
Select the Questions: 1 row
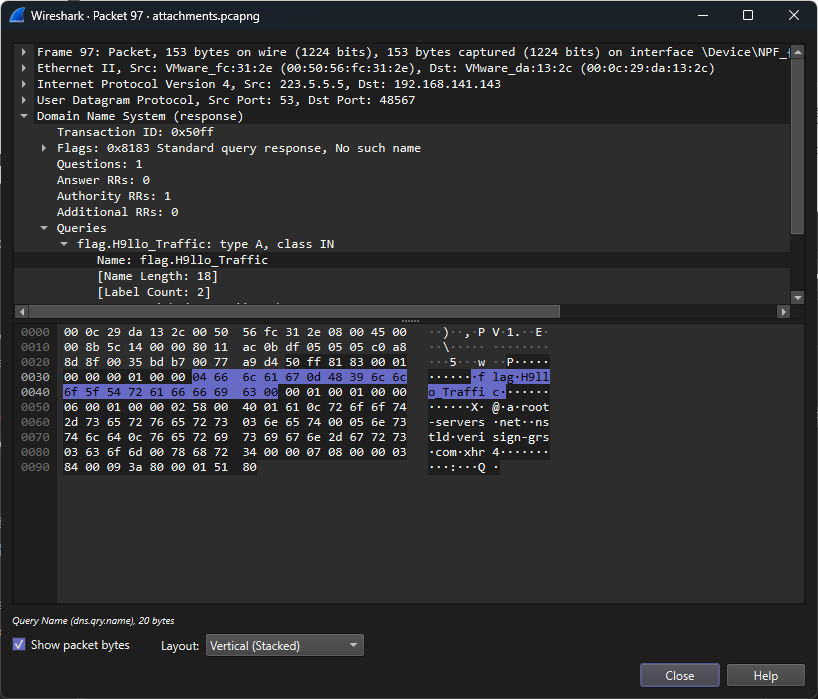[x=402, y=164]
